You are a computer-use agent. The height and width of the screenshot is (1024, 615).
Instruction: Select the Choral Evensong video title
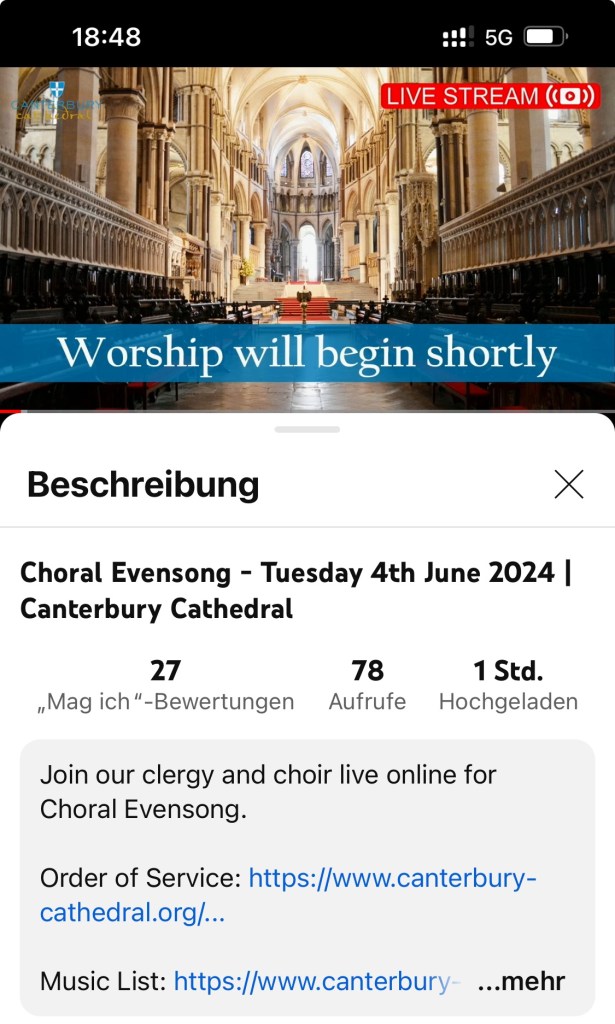click(x=296, y=590)
